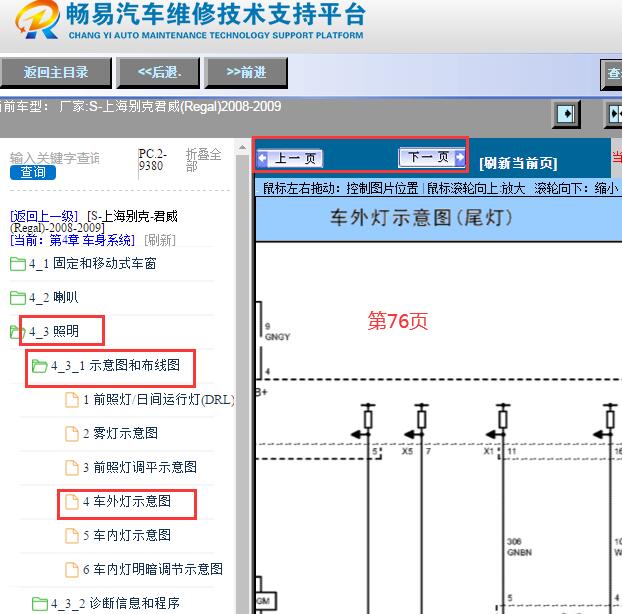Click the 刷新 link in sidebar

click(x=160, y=240)
